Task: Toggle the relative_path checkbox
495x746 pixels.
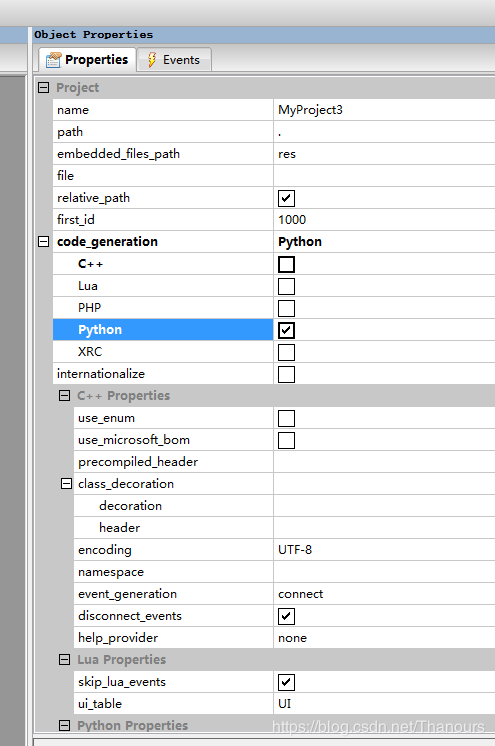Action: click(x=287, y=198)
